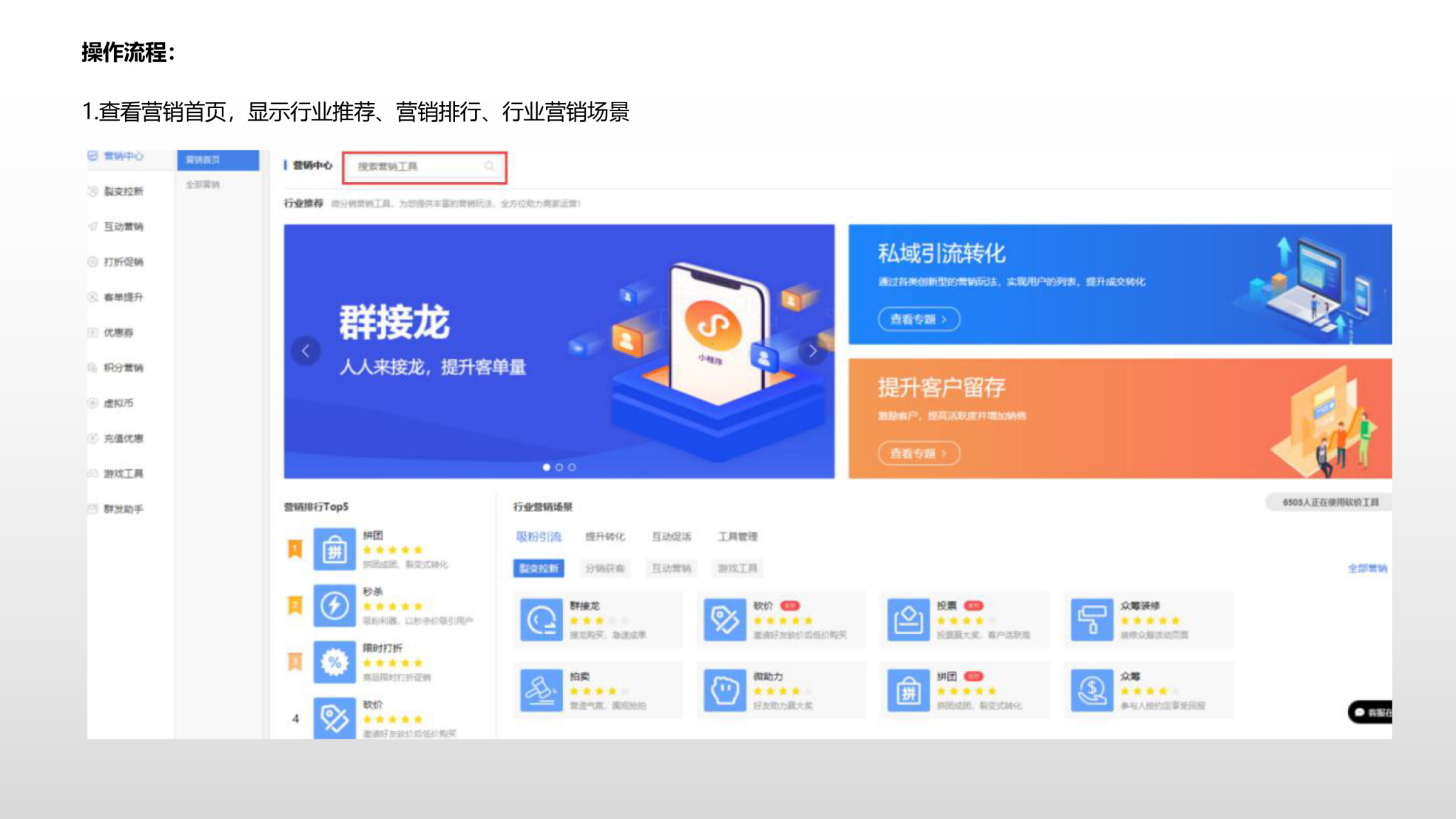Switch to 工具管理 scenario tab
1456x819 pixels.
click(737, 537)
